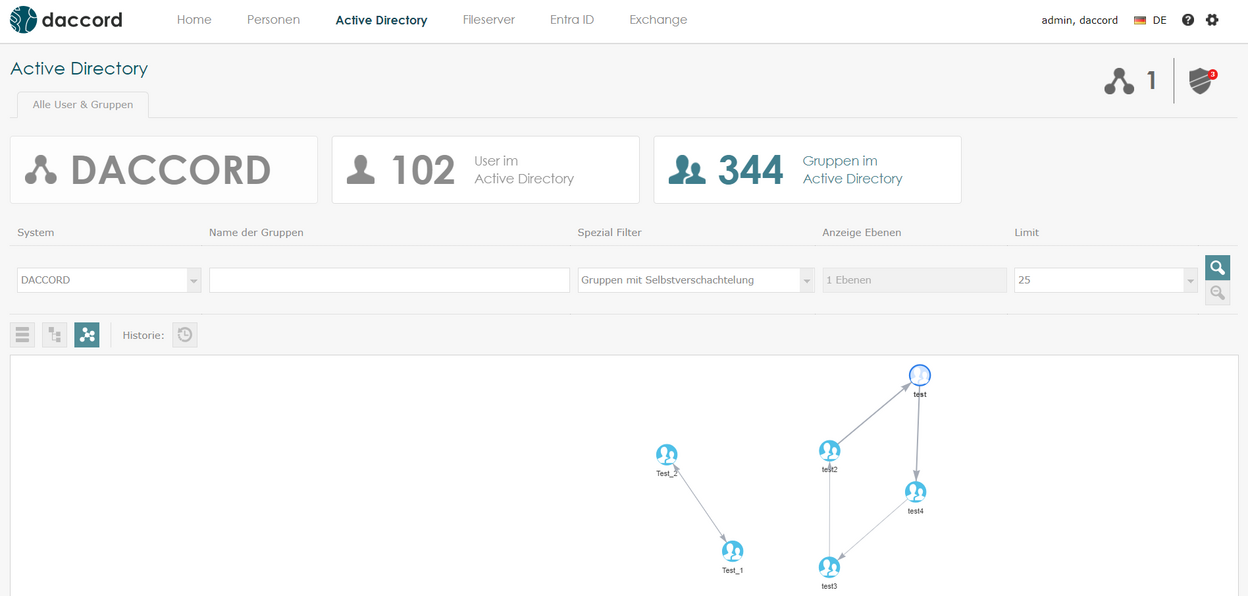This screenshot has width=1248, height=596.
Task: Open the Spezial Filter dropdown
Action: pyautogui.click(x=696, y=280)
